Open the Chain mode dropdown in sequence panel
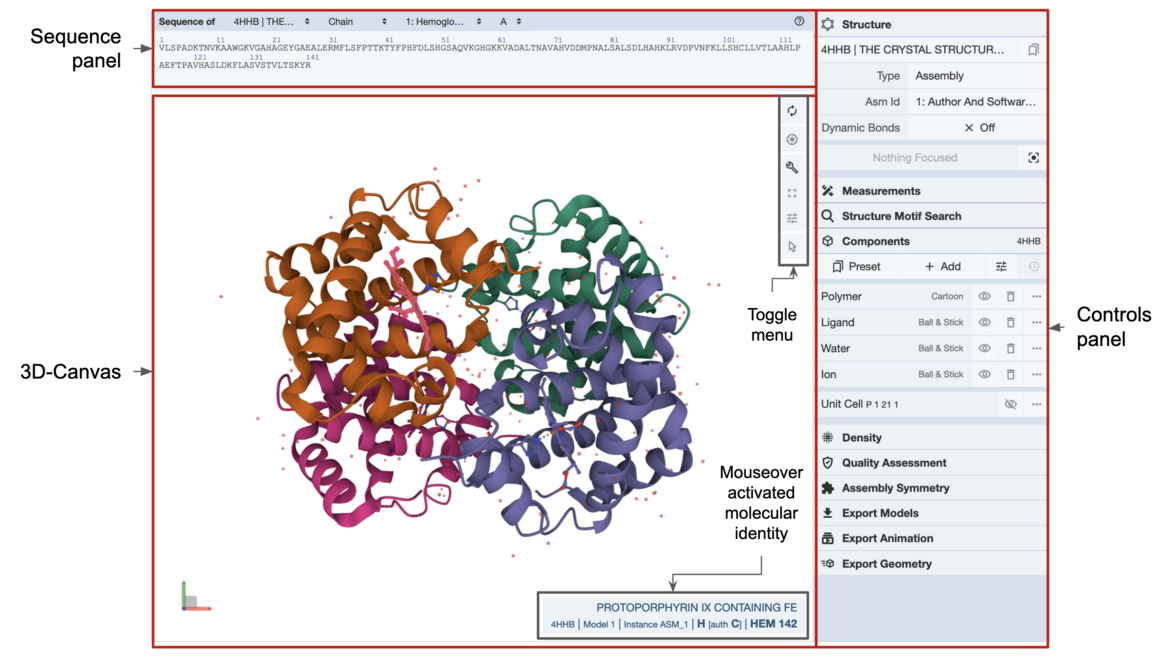The width and height of the screenshot is (1170, 661). [357, 21]
